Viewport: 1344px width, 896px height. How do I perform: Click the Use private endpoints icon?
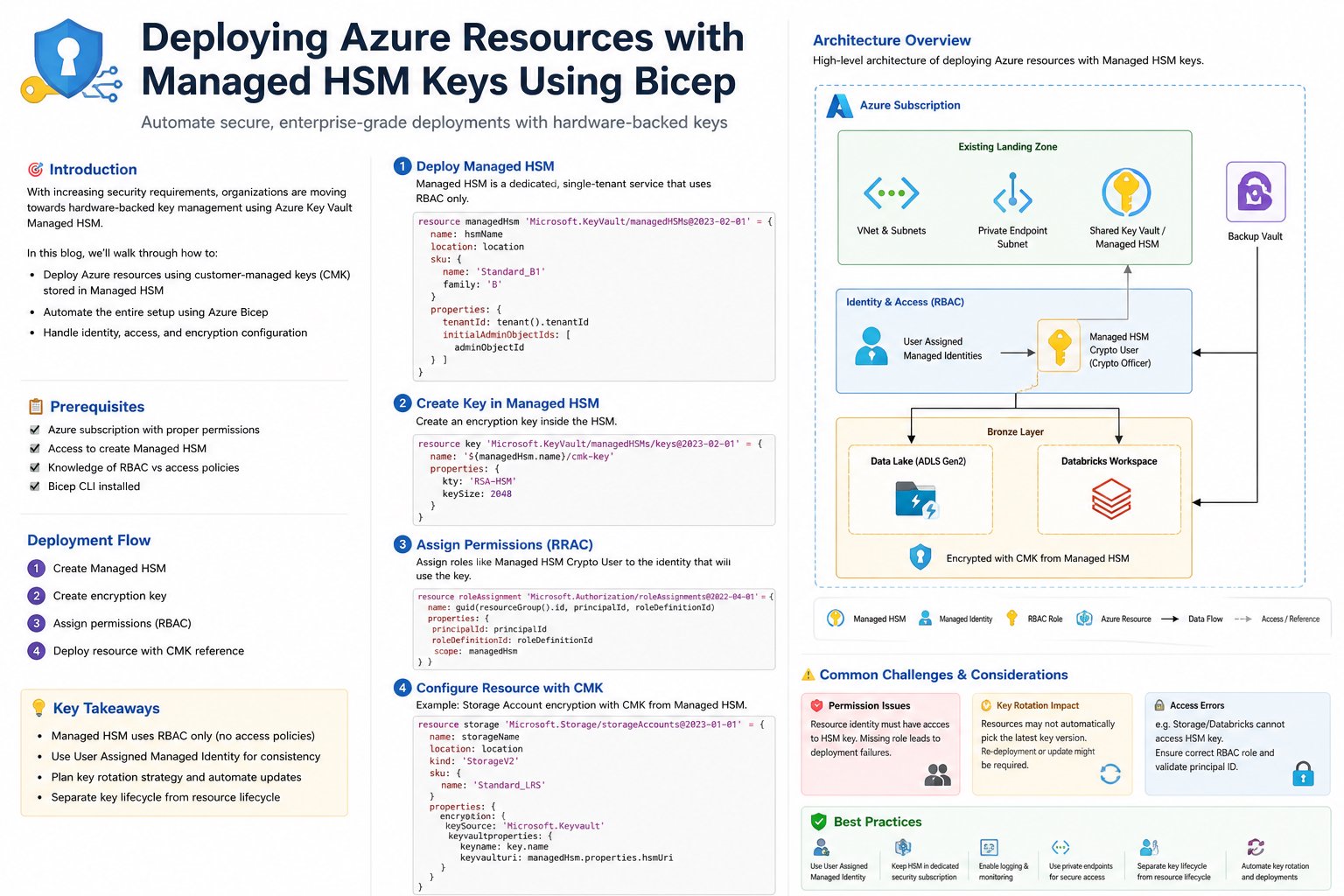pos(1060,847)
